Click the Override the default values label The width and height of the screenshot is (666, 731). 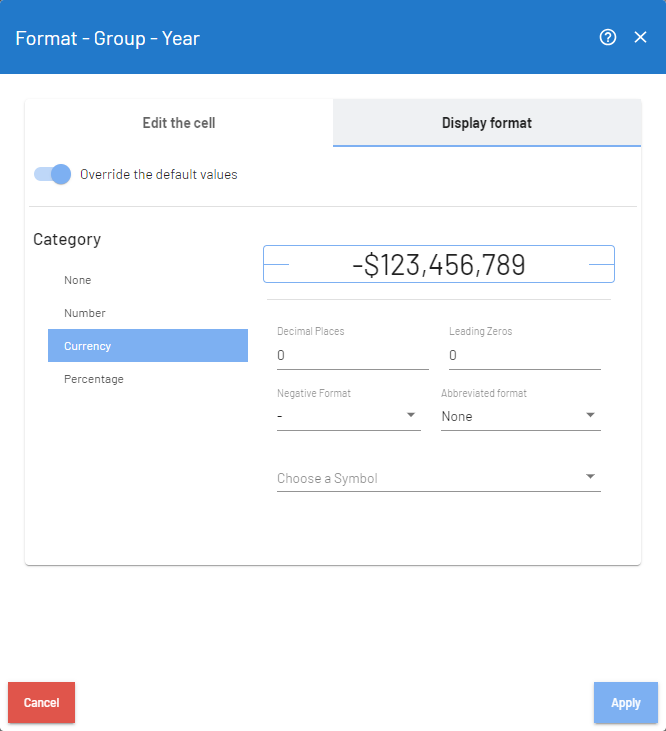point(158,174)
